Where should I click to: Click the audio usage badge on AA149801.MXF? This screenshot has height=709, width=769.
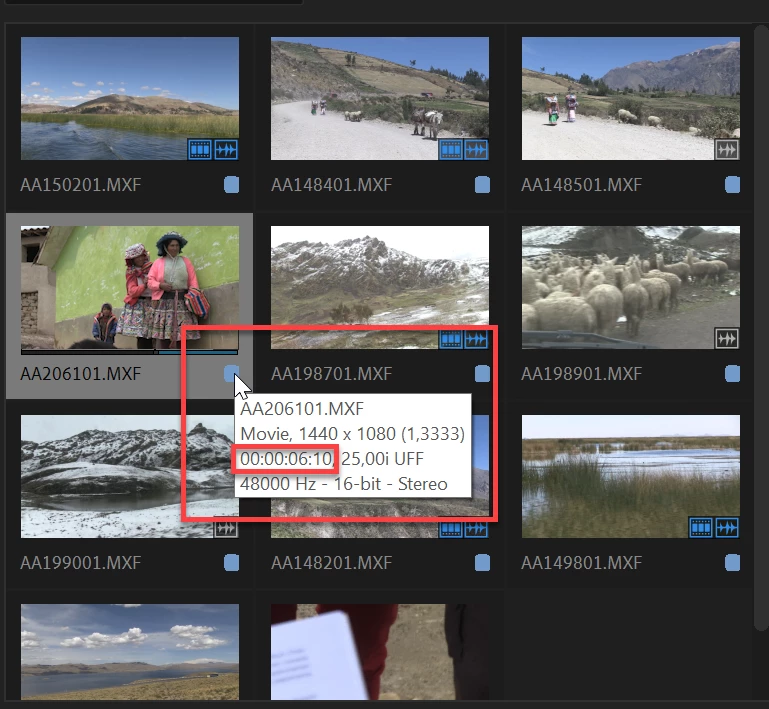click(727, 528)
